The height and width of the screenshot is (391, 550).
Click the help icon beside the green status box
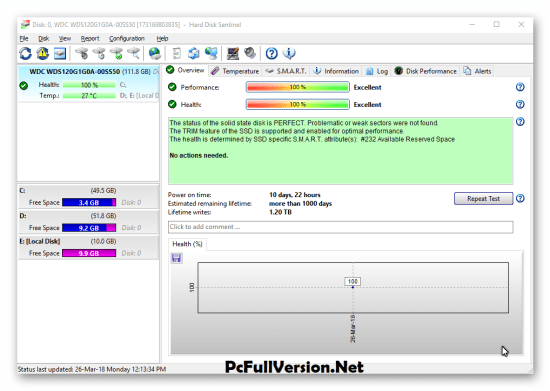[520, 122]
